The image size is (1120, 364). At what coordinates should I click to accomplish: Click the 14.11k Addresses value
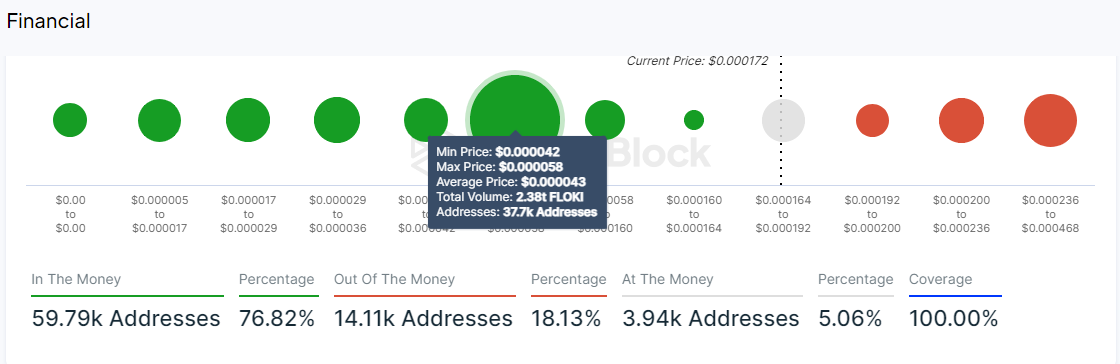pyautogui.click(x=424, y=318)
